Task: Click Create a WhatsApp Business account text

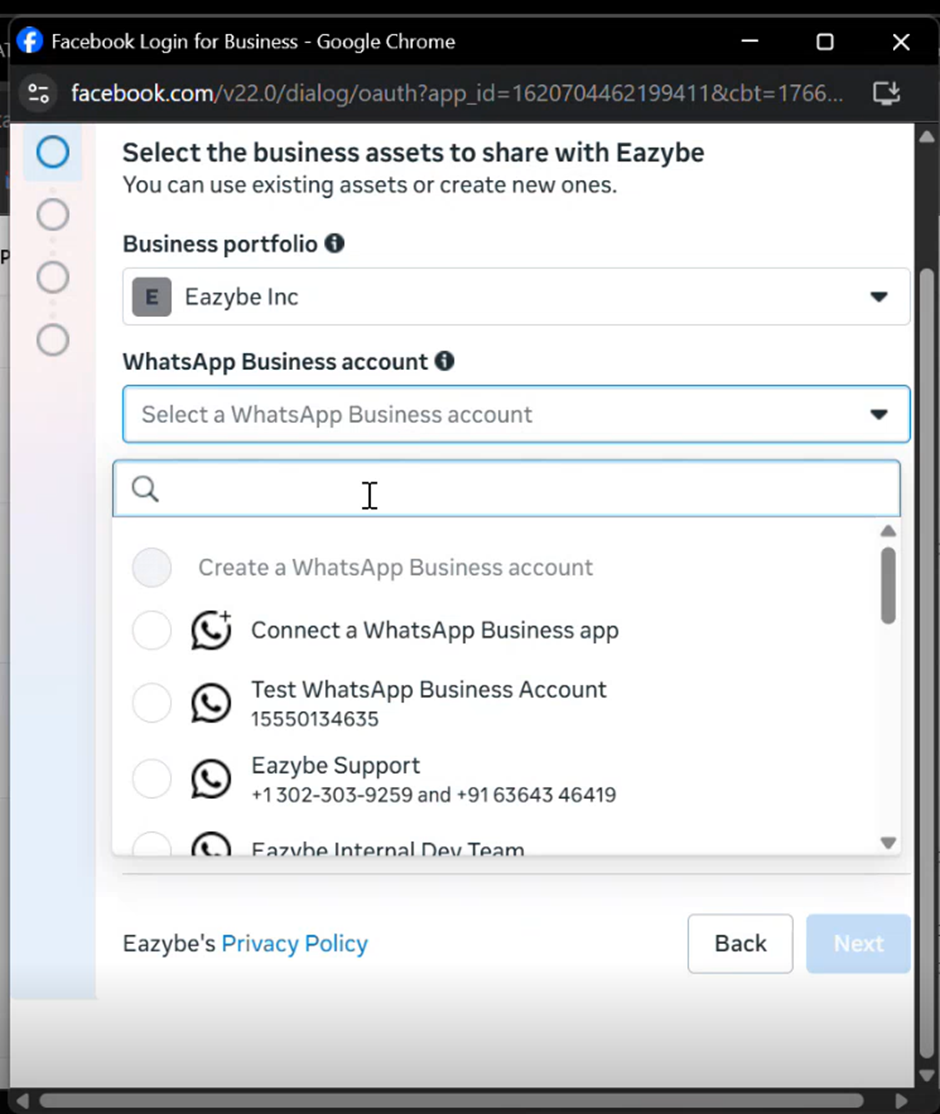Action: 395,568
